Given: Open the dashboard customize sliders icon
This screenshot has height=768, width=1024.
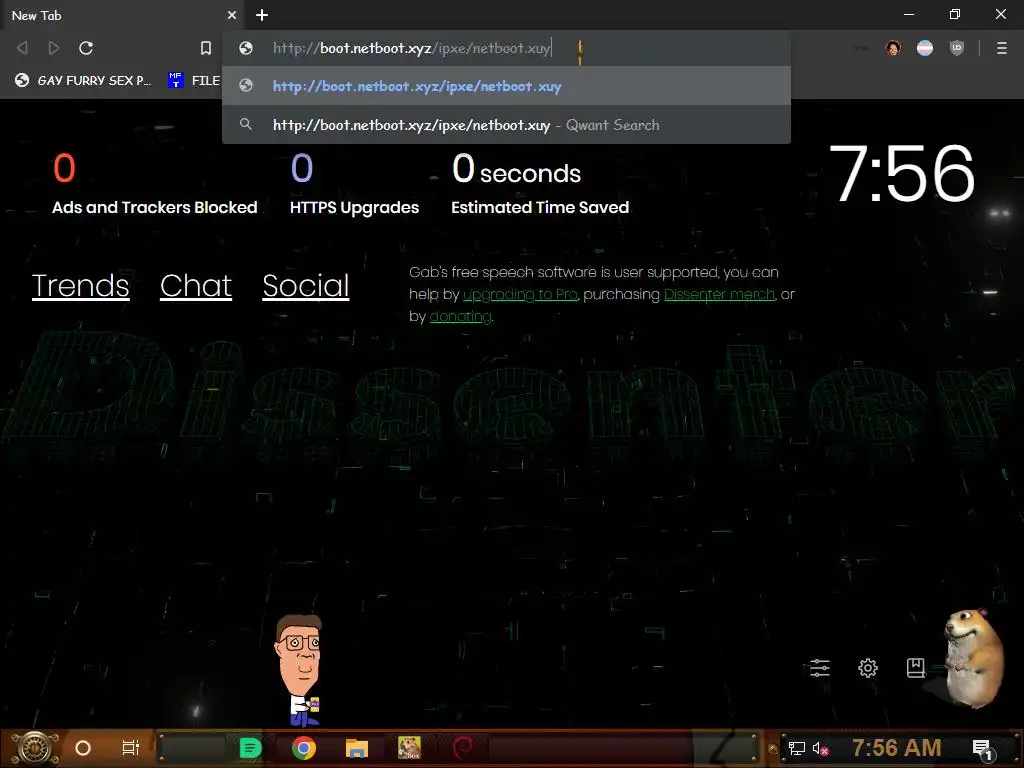Looking at the screenshot, I should (x=820, y=667).
